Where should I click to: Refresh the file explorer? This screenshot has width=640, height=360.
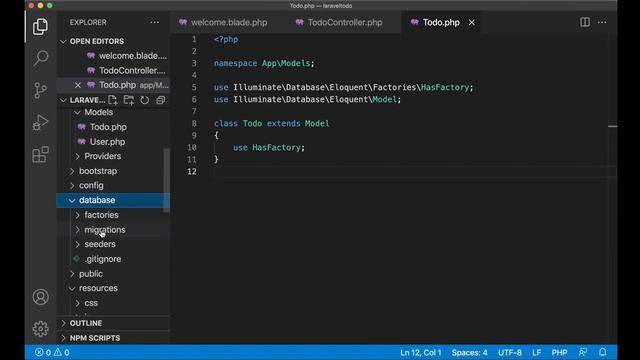(145, 100)
